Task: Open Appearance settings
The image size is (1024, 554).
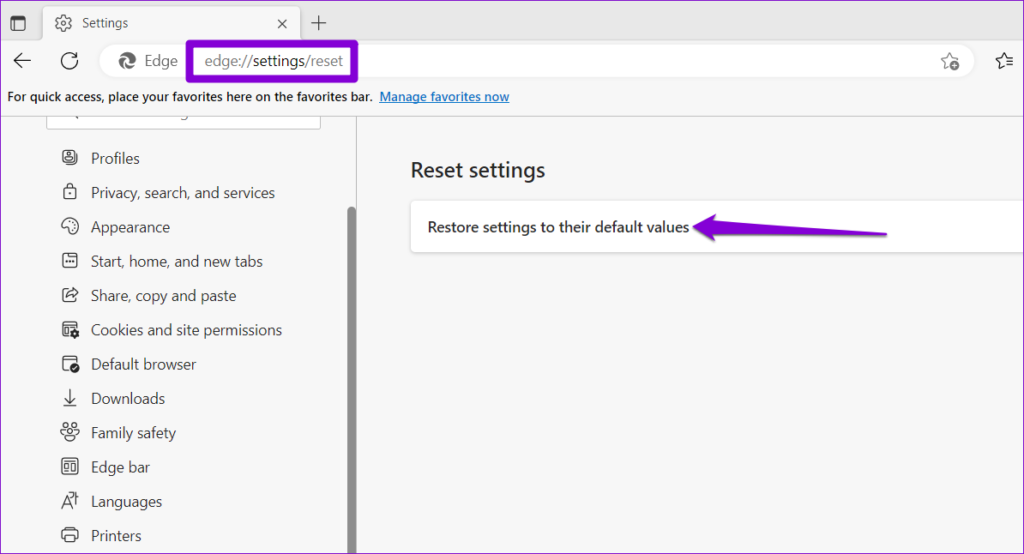Action: pyautogui.click(x=130, y=227)
